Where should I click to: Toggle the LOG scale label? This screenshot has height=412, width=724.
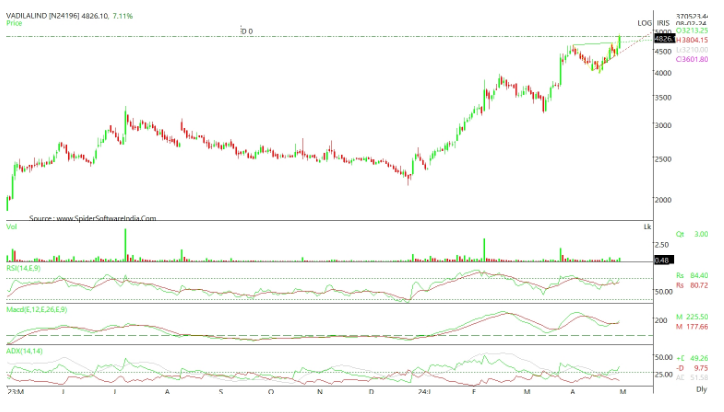point(645,23)
